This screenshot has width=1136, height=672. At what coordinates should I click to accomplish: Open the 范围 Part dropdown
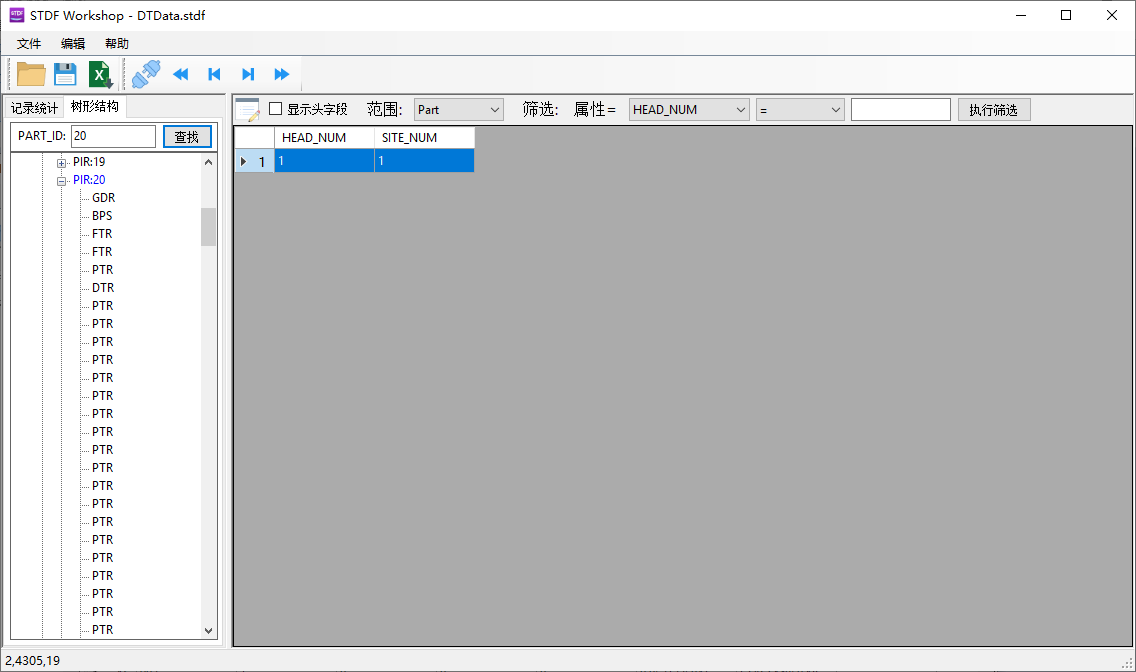pyautogui.click(x=458, y=110)
